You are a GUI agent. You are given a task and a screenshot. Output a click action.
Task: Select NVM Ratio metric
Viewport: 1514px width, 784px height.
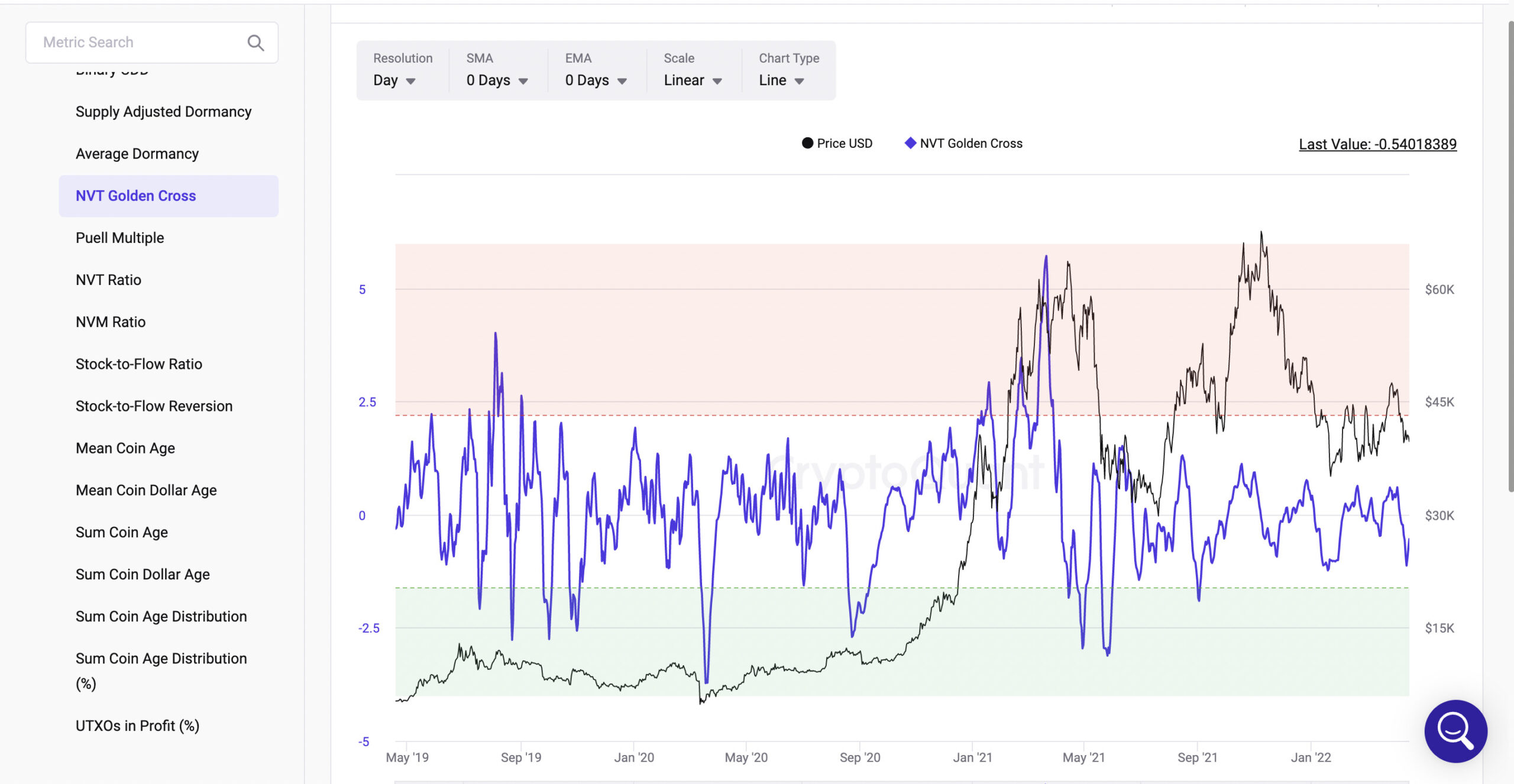pos(111,322)
